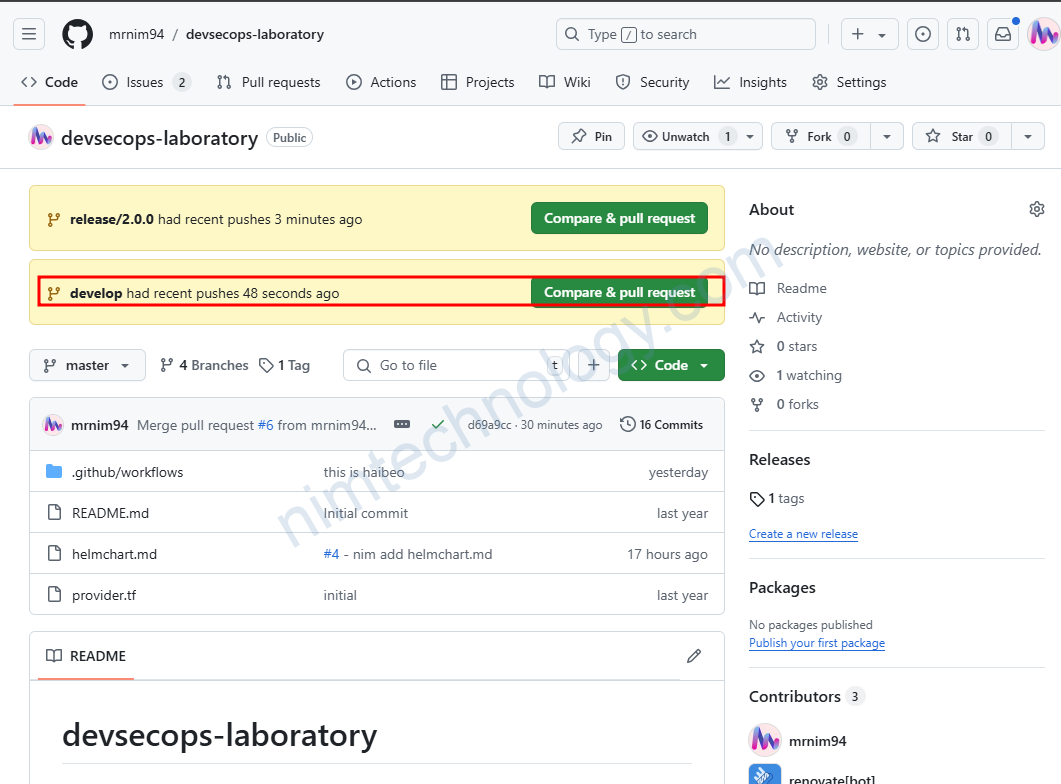Open the pull requests icon in header
Image resolution: width=1061 pixels, height=784 pixels.
point(962,34)
